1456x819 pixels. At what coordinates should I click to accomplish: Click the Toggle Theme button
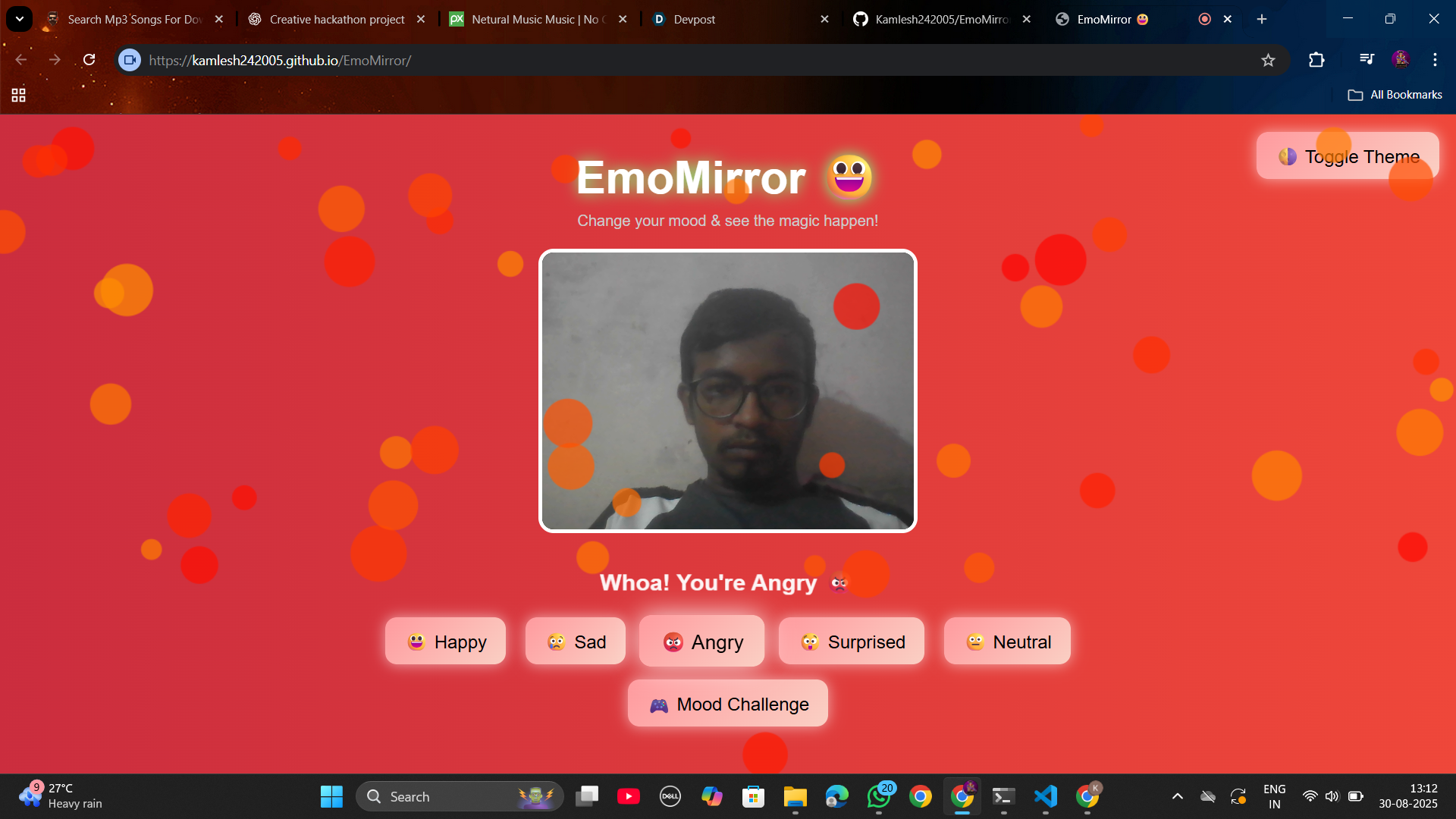tap(1347, 156)
